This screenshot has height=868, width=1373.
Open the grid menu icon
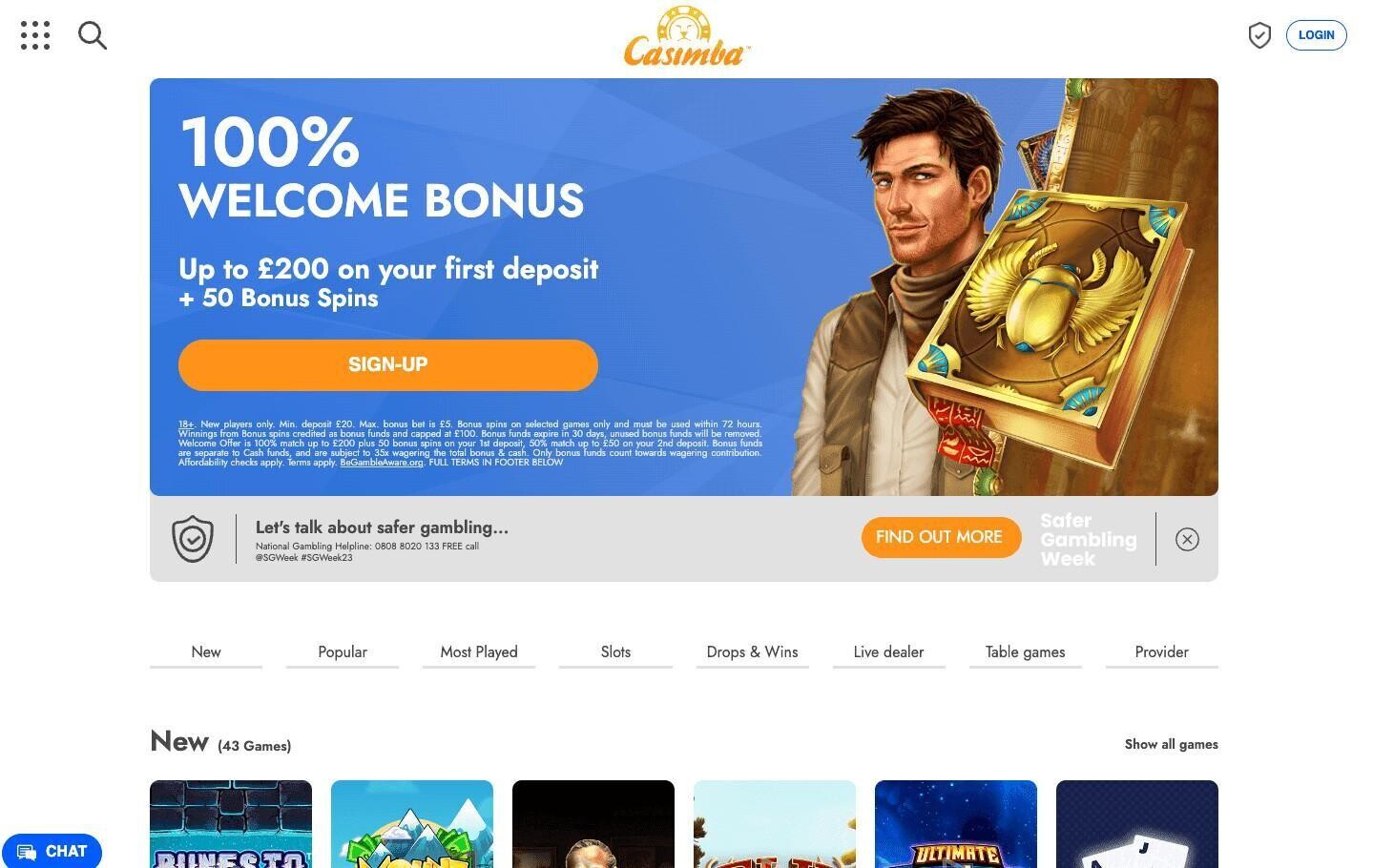point(35,35)
